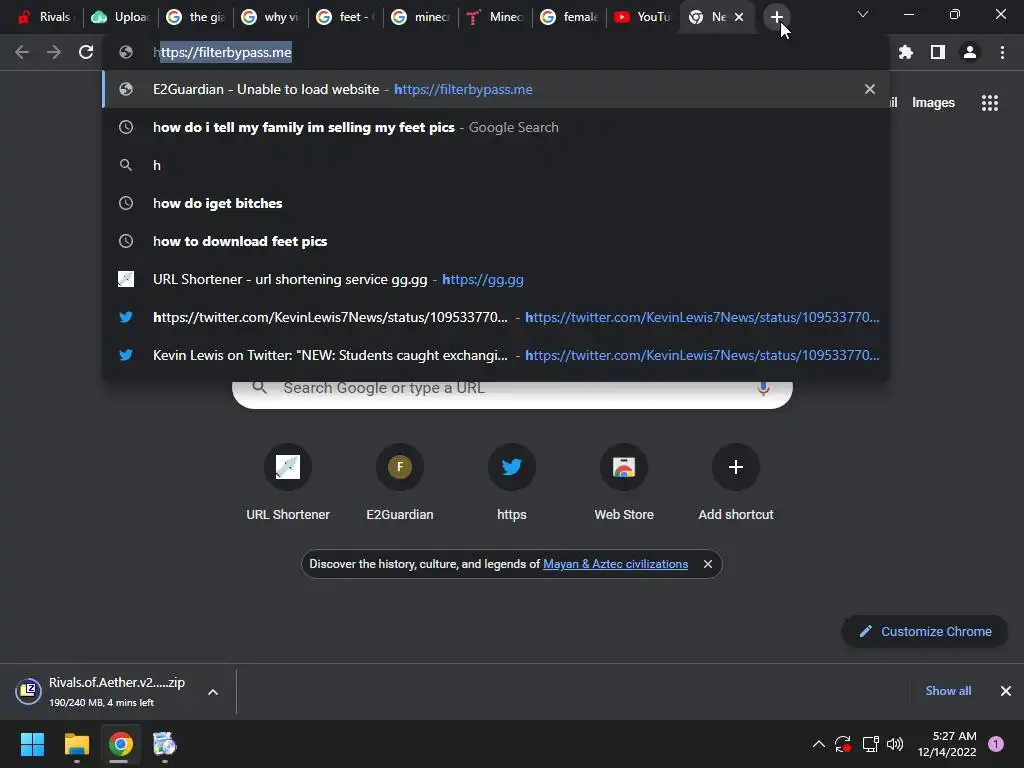Select the 'how do iget bitches' suggestion

click(496, 203)
